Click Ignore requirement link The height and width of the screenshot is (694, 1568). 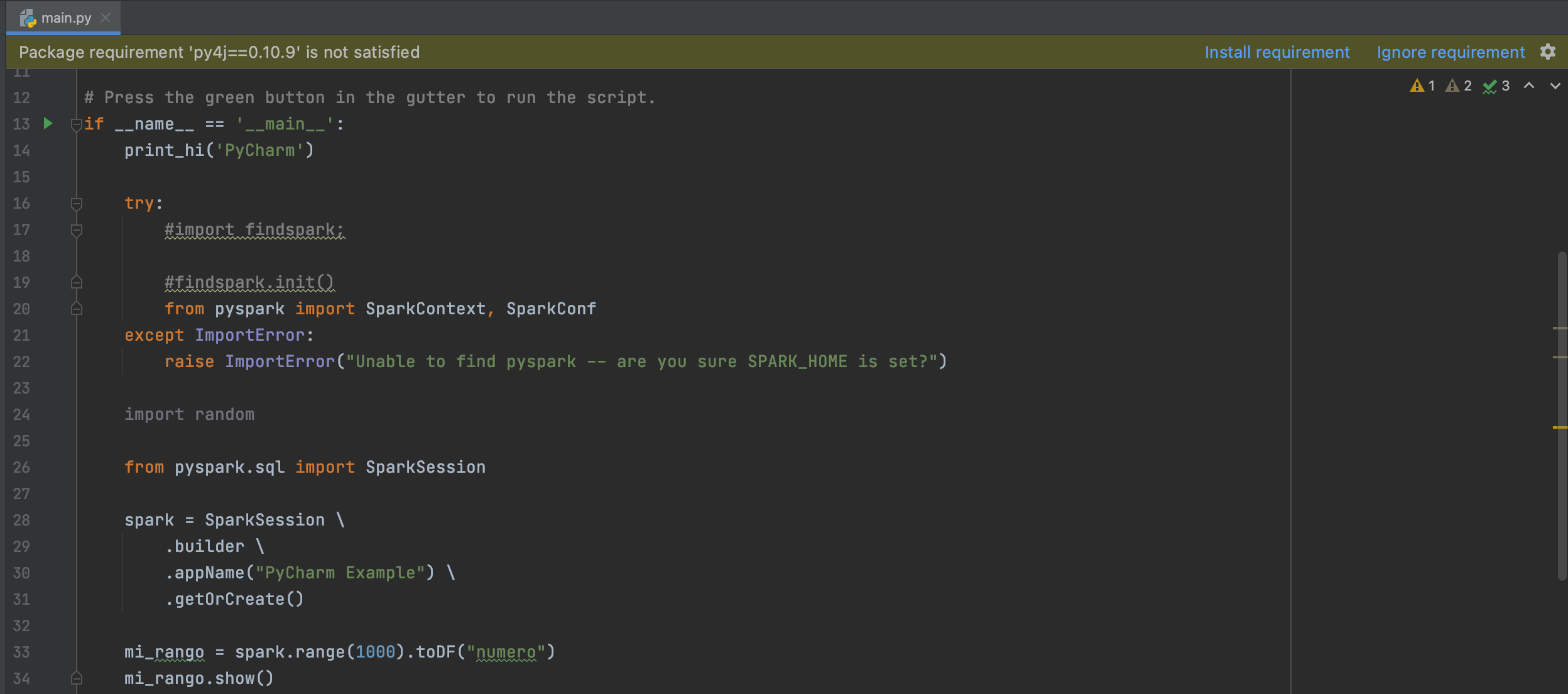point(1451,52)
